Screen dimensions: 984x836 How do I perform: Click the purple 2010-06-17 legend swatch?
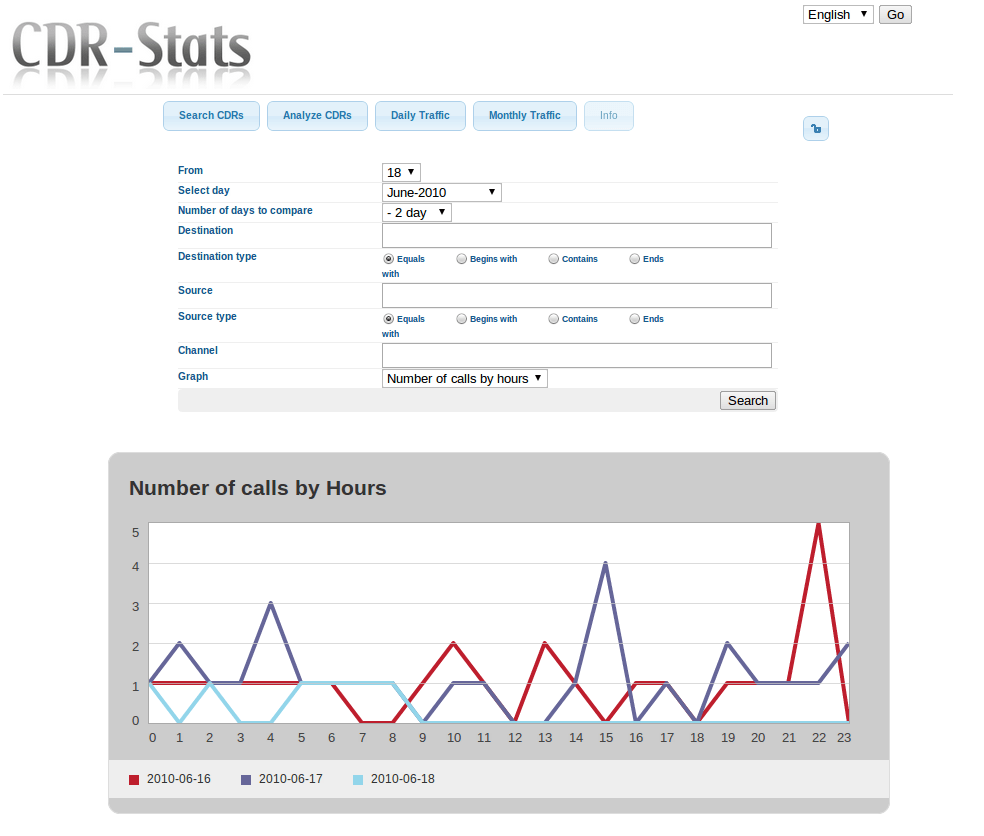coord(246,780)
